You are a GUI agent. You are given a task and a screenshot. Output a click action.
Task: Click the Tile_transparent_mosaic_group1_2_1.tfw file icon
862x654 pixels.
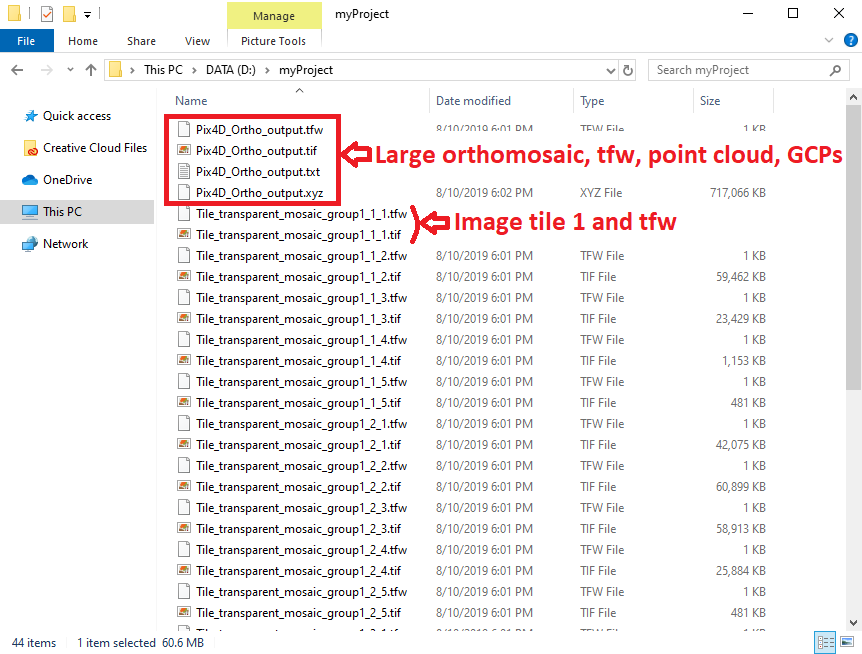click(184, 424)
